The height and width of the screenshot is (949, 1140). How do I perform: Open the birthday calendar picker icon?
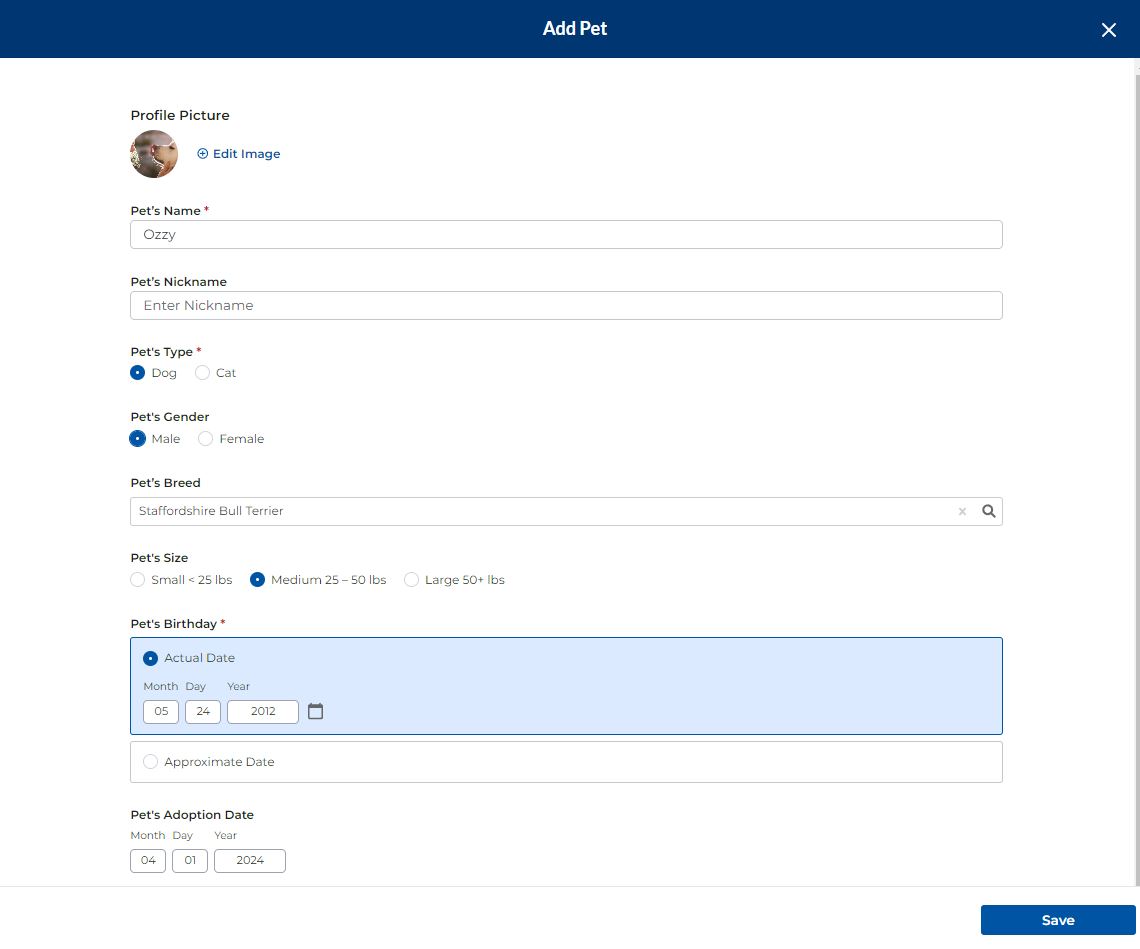(316, 711)
